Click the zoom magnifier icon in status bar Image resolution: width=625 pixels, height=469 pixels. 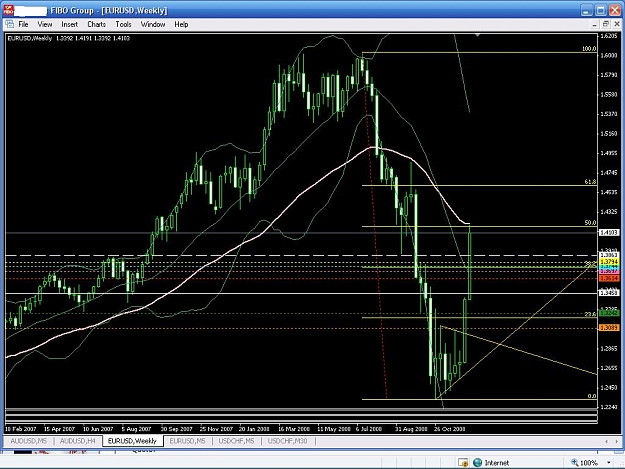tap(574, 462)
